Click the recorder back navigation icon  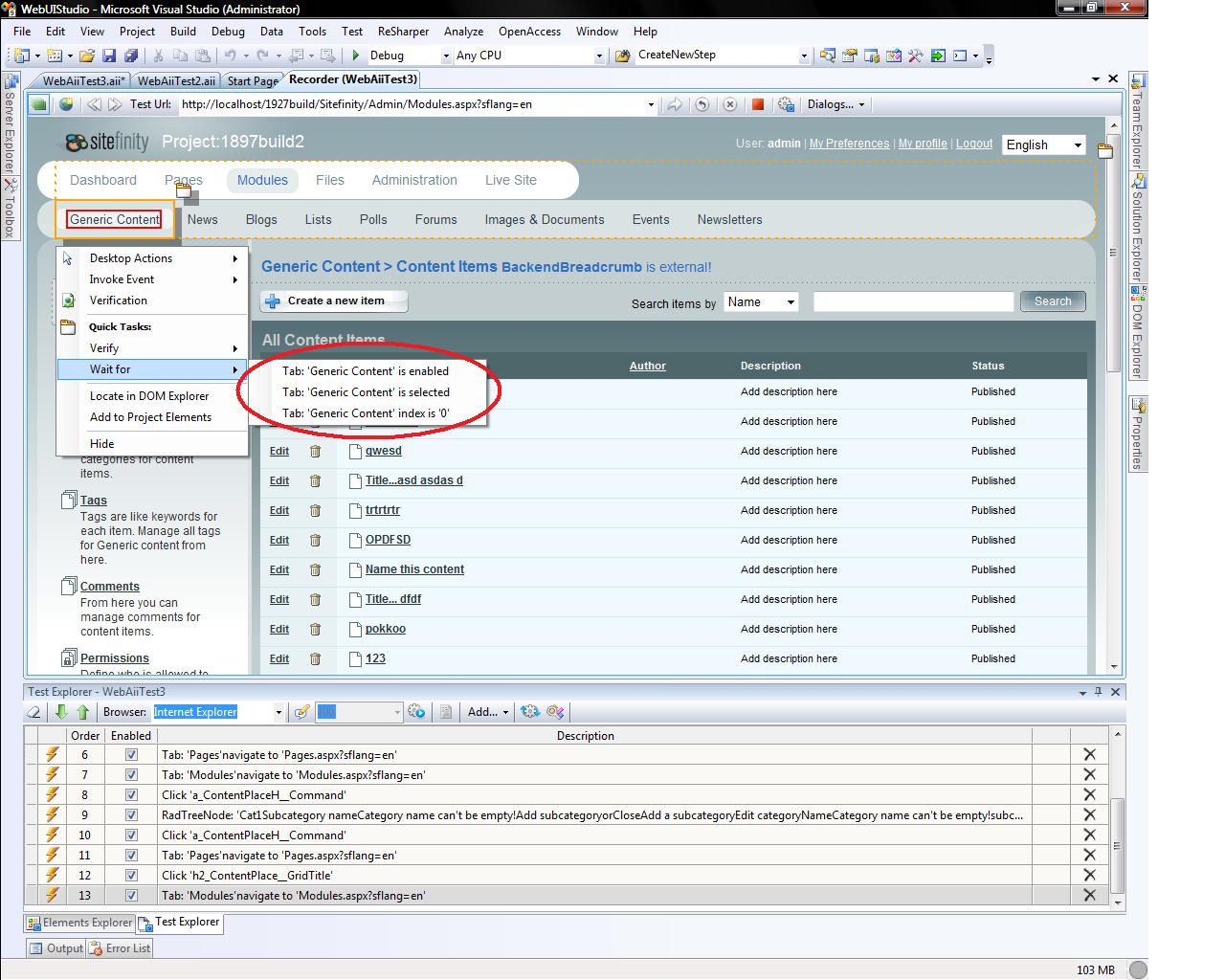pyautogui.click(x=94, y=104)
